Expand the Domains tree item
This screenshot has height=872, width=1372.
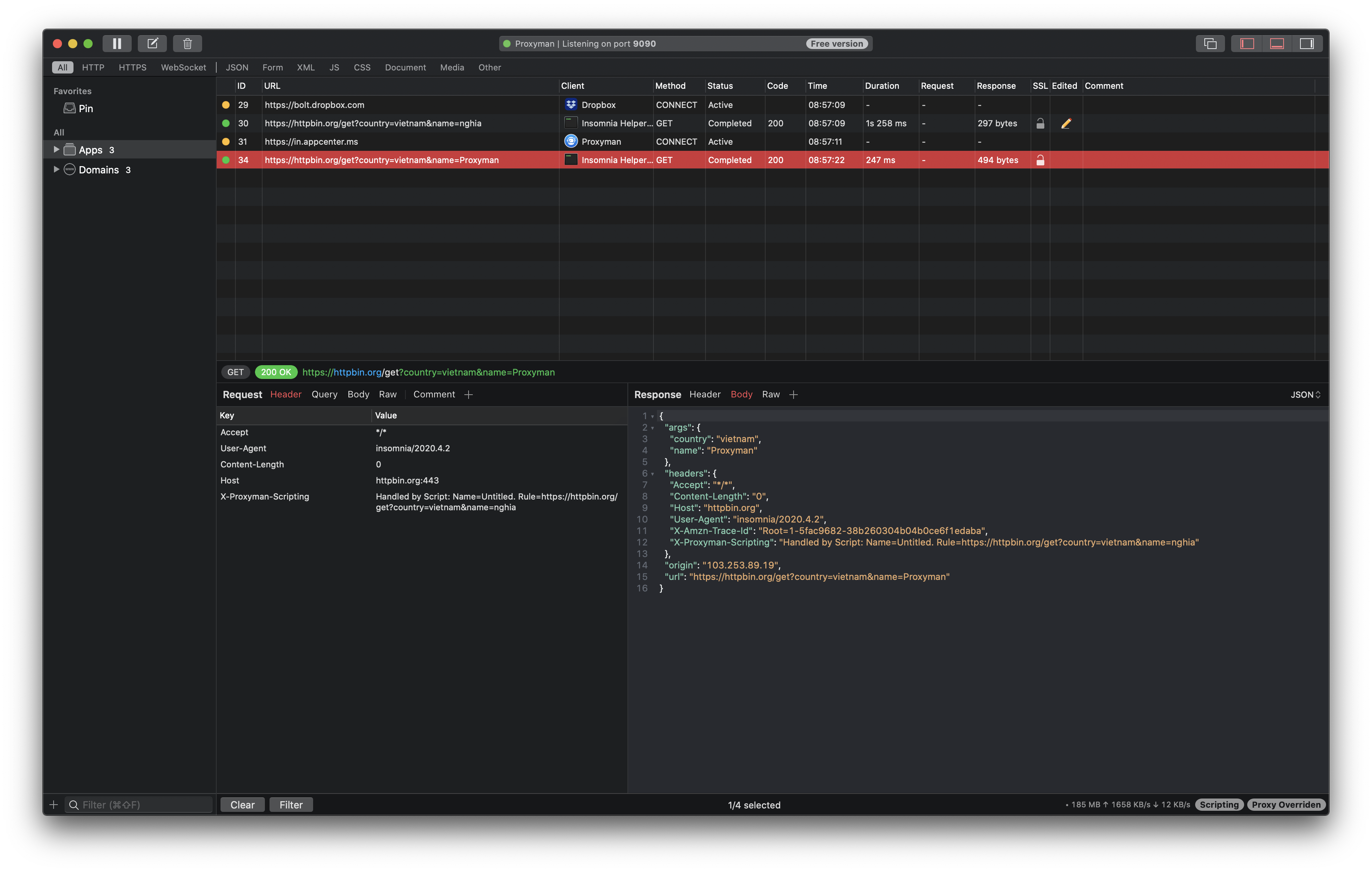click(56, 169)
